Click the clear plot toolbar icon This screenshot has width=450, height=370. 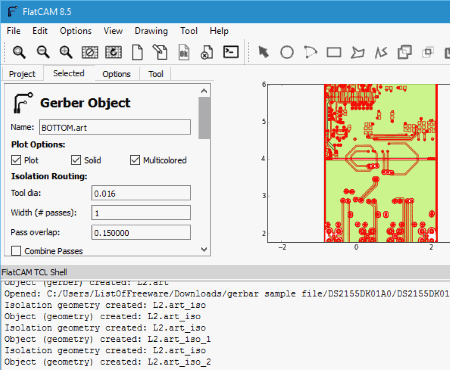[x=90, y=52]
